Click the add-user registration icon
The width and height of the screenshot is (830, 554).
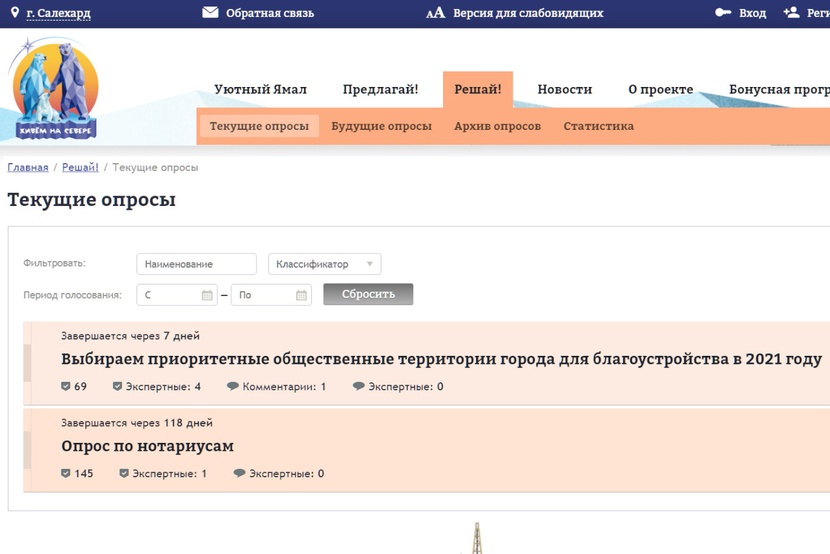click(x=791, y=13)
